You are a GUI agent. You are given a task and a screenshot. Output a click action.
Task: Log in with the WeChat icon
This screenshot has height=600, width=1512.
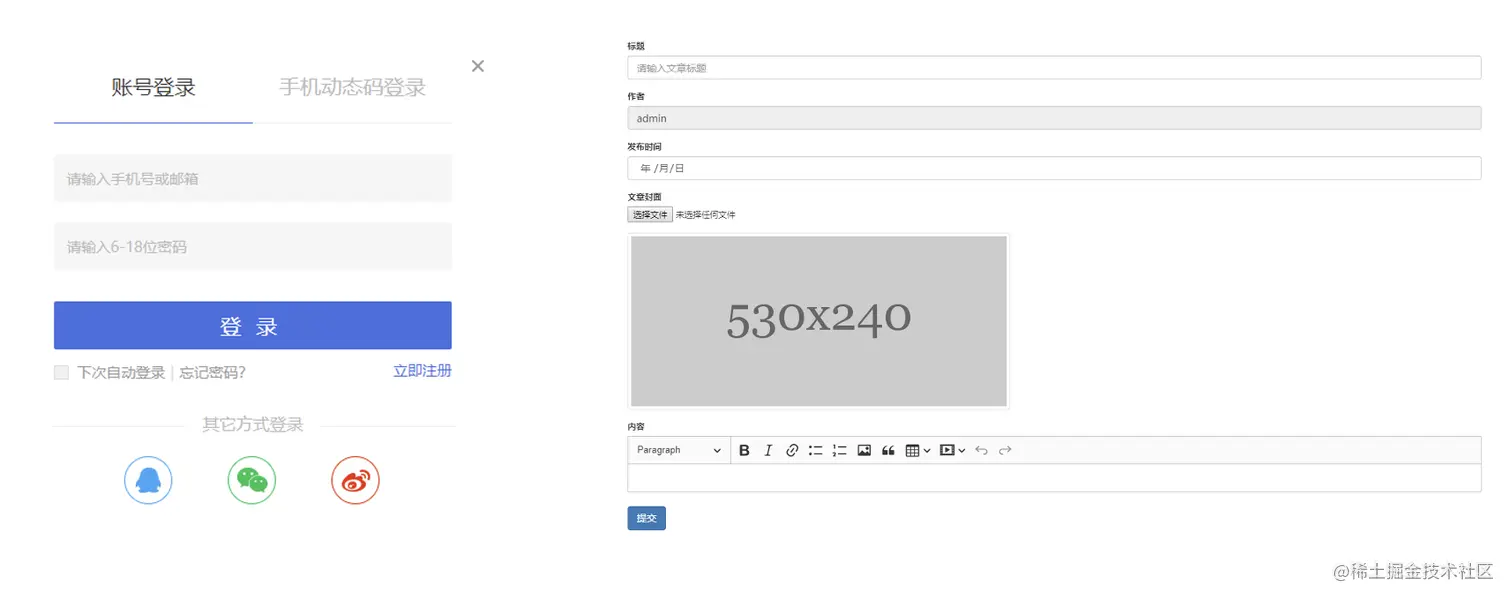coord(252,481)
